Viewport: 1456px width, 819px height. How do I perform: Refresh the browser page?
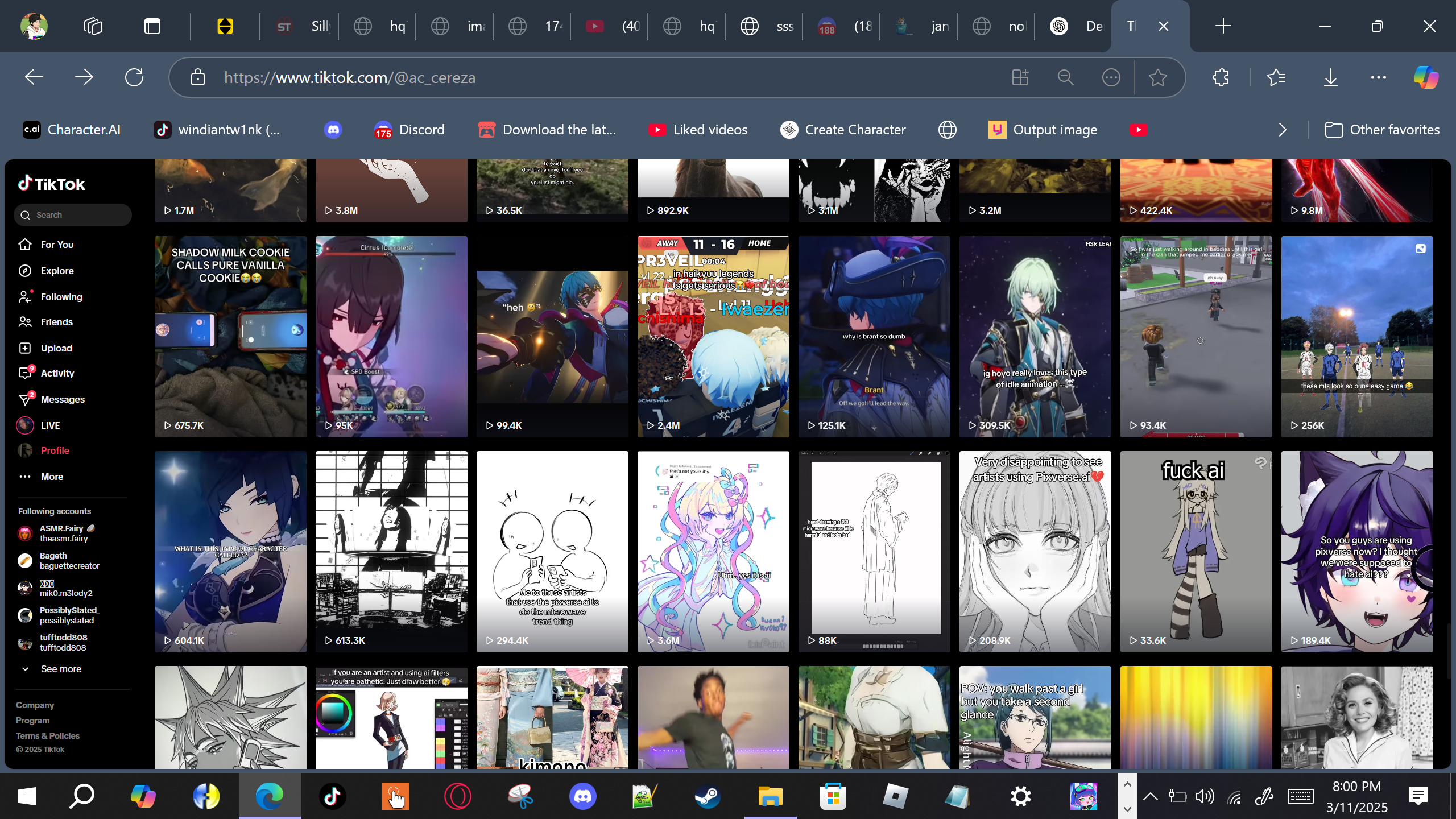coord(134,77)
